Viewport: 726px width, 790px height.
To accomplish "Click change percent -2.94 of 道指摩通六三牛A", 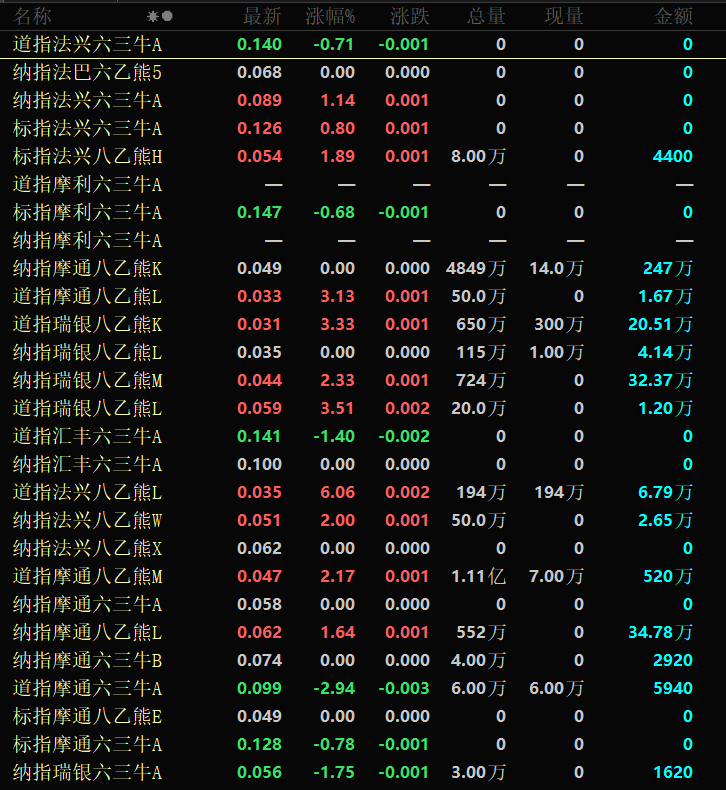I will click(334, 688).
